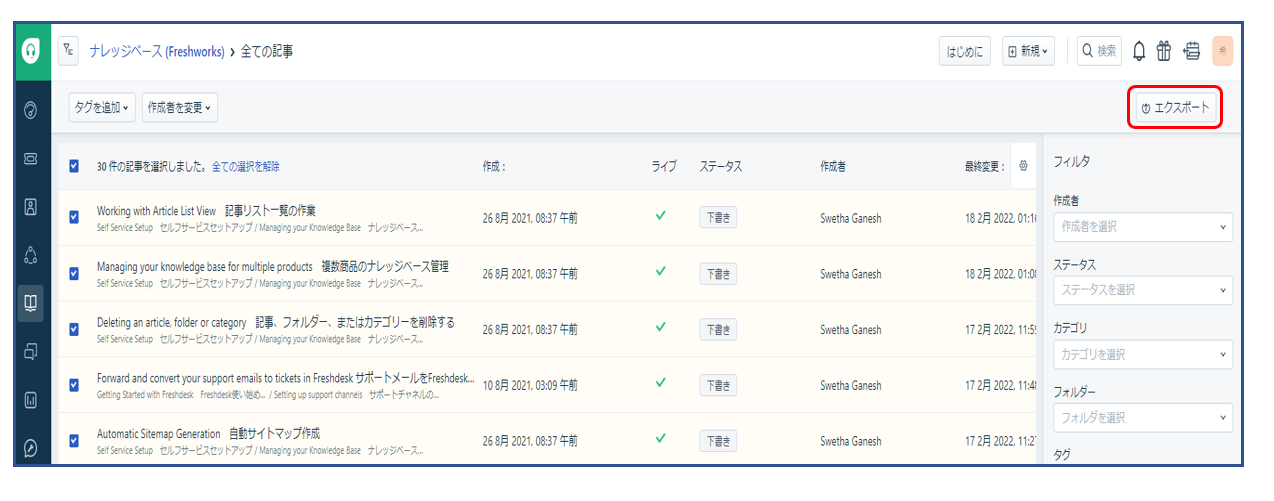Open the gift what's new icon
The height and width of the screenshot is (501, 1274).
coord(1164,51)
